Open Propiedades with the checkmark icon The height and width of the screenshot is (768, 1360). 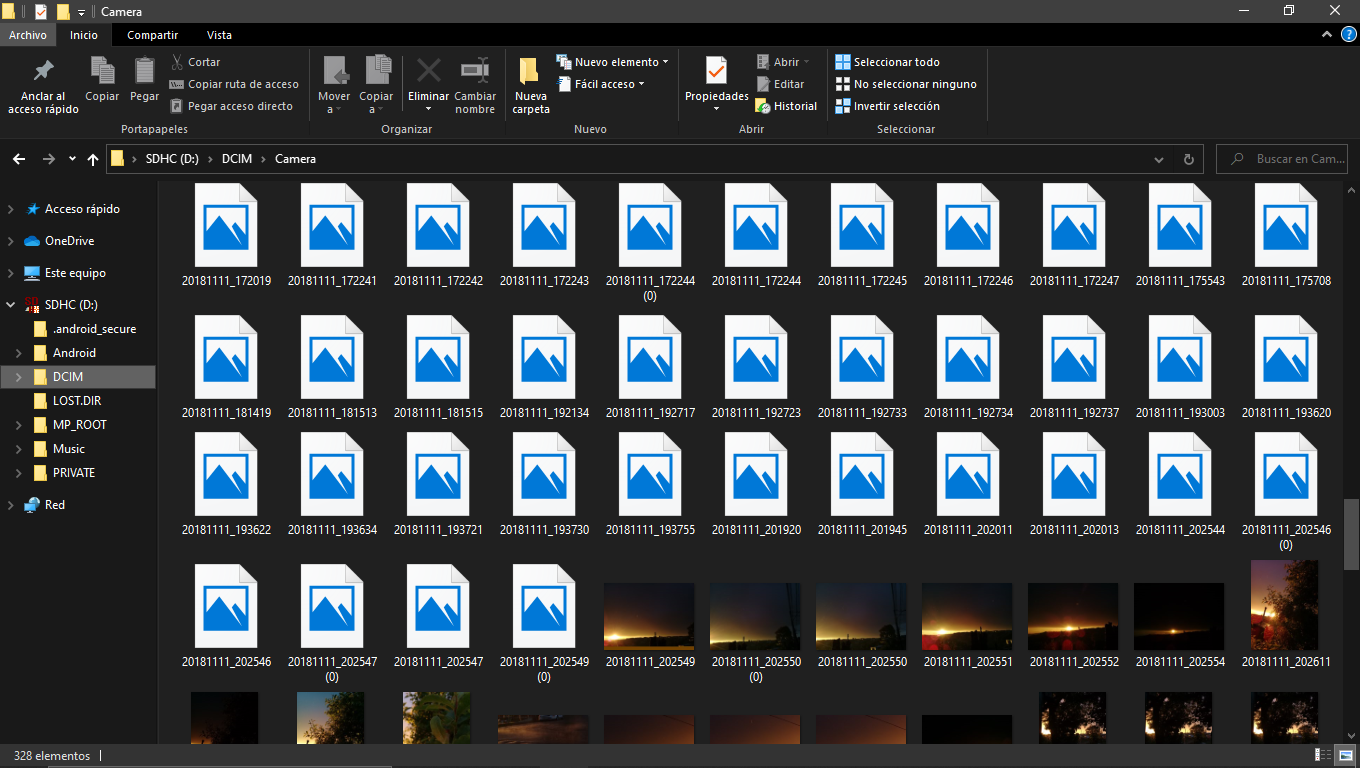click(x=716, y=71)
